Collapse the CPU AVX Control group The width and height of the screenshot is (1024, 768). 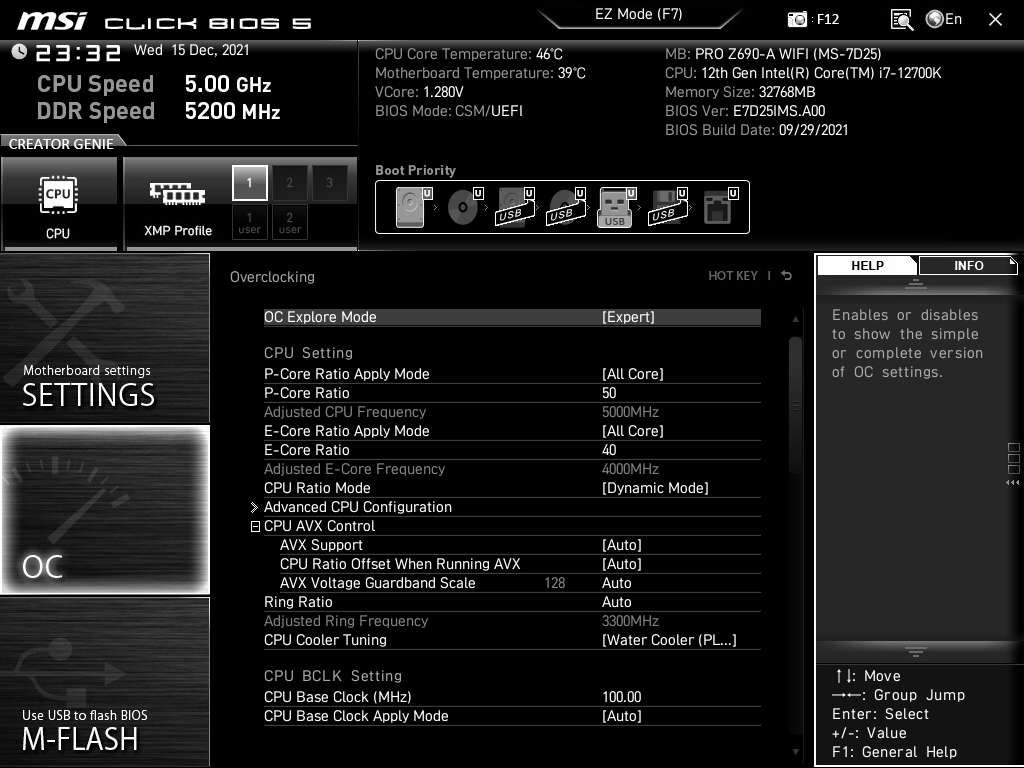[x=255, y=526]
